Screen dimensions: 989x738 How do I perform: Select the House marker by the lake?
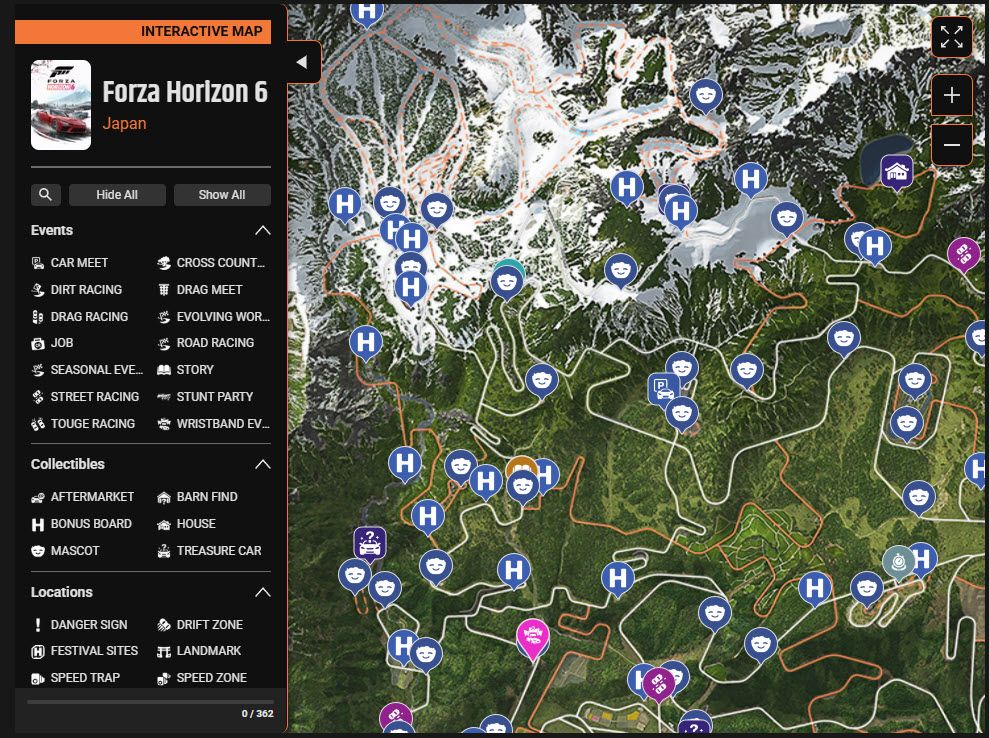(897, 172)
